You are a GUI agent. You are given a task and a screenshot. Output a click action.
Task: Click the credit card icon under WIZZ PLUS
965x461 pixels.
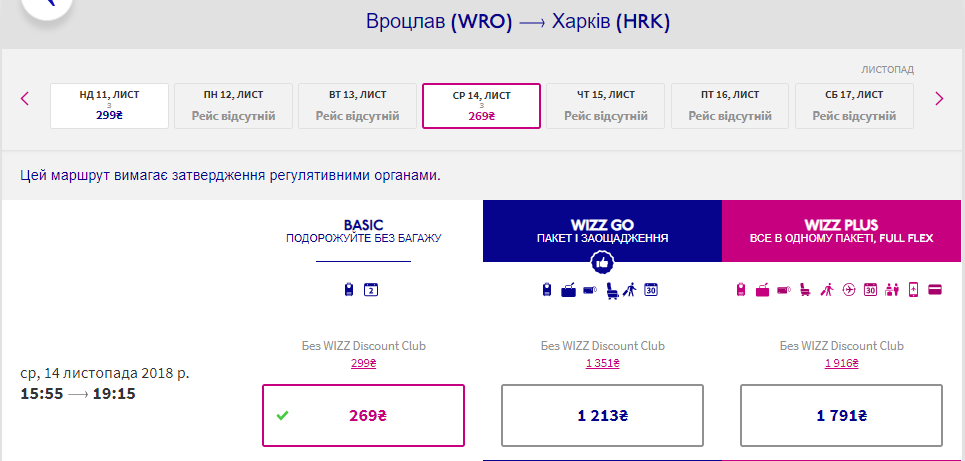tap(934, 291)
